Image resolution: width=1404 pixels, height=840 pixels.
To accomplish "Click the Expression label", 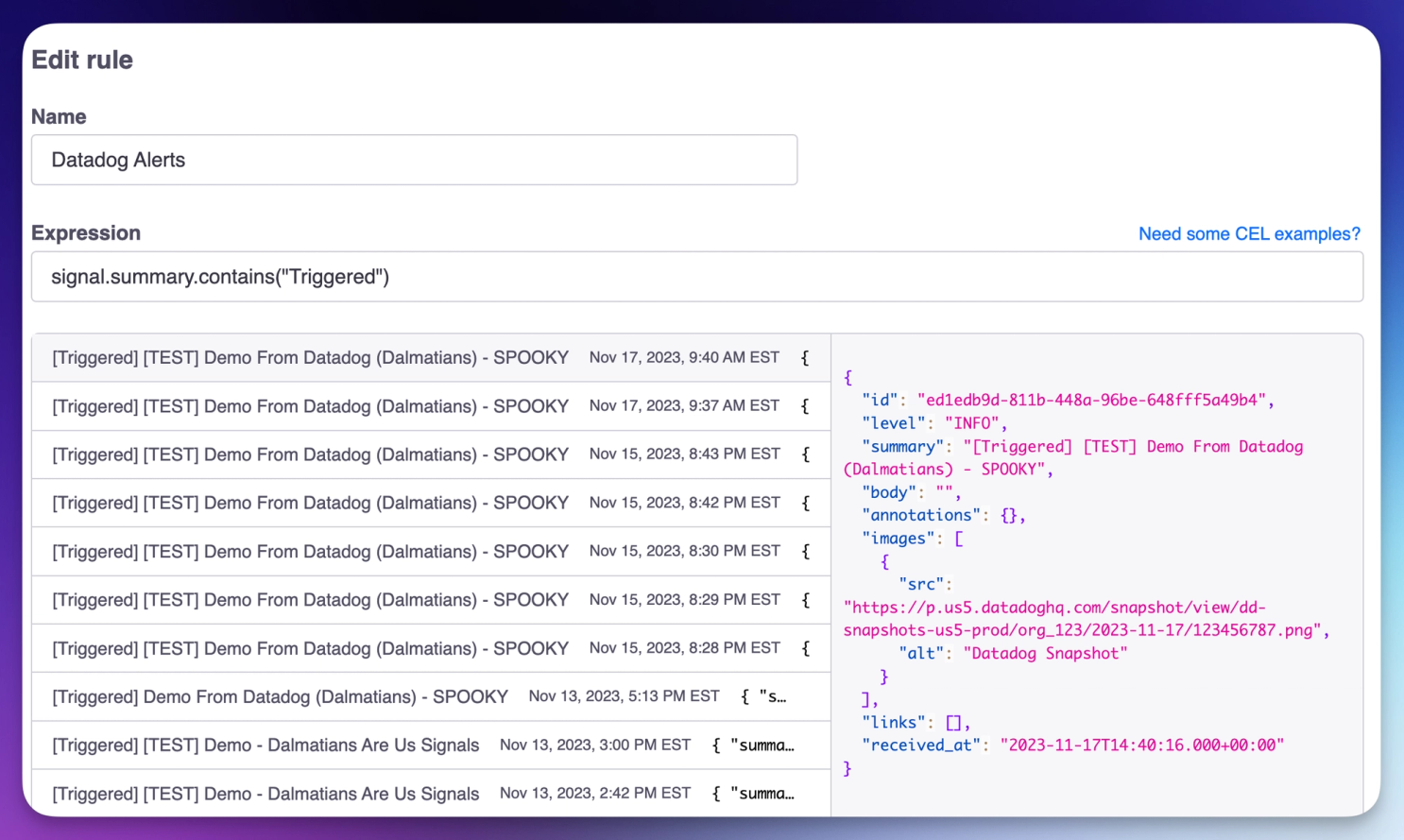I will coord(86,233).
